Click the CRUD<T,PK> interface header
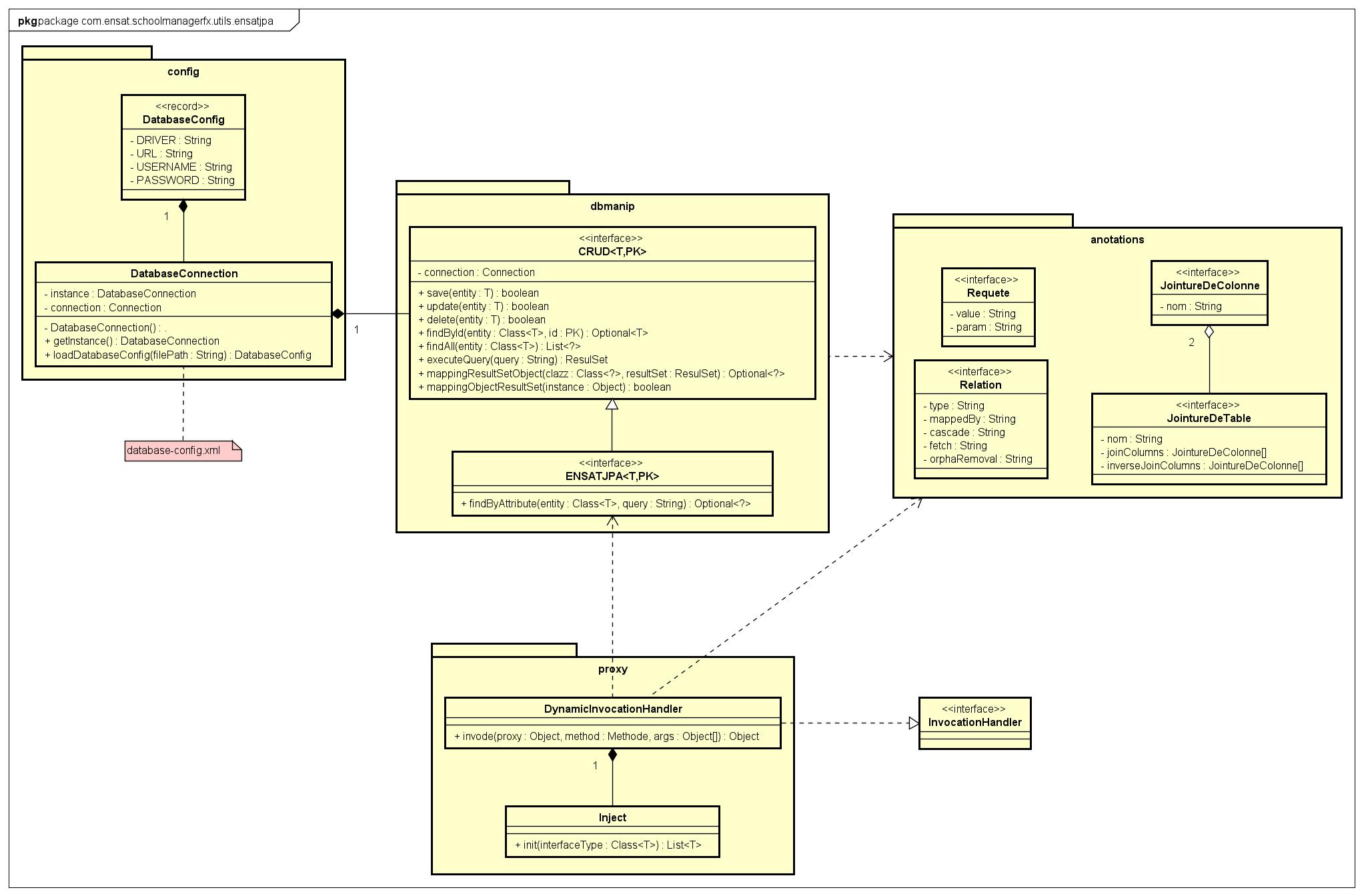This screenshot has width=1364, height=896. coord(612,251)
